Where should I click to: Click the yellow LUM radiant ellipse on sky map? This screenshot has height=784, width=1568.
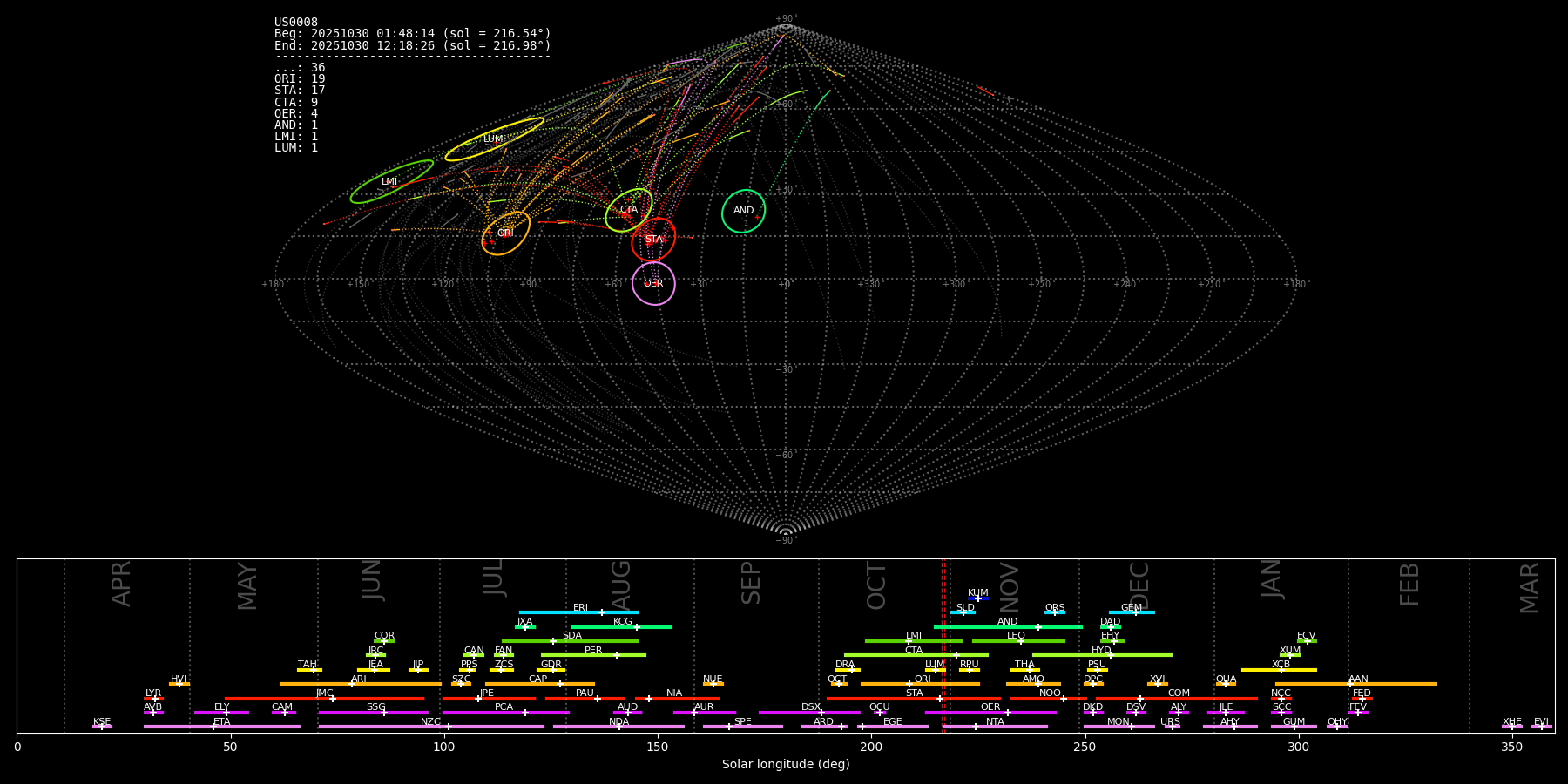494,139
